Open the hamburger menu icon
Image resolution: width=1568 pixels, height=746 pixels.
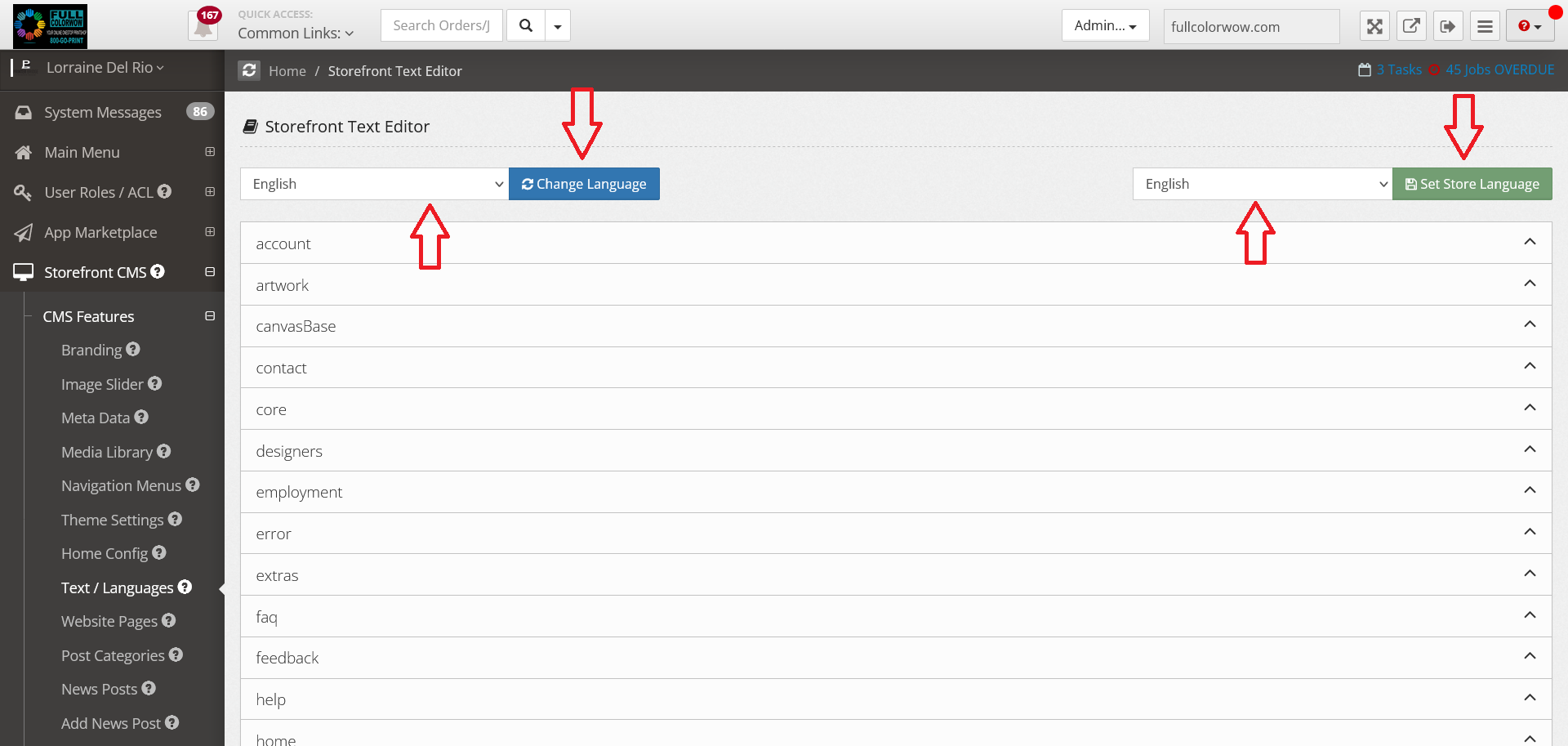pos(1485,26)
